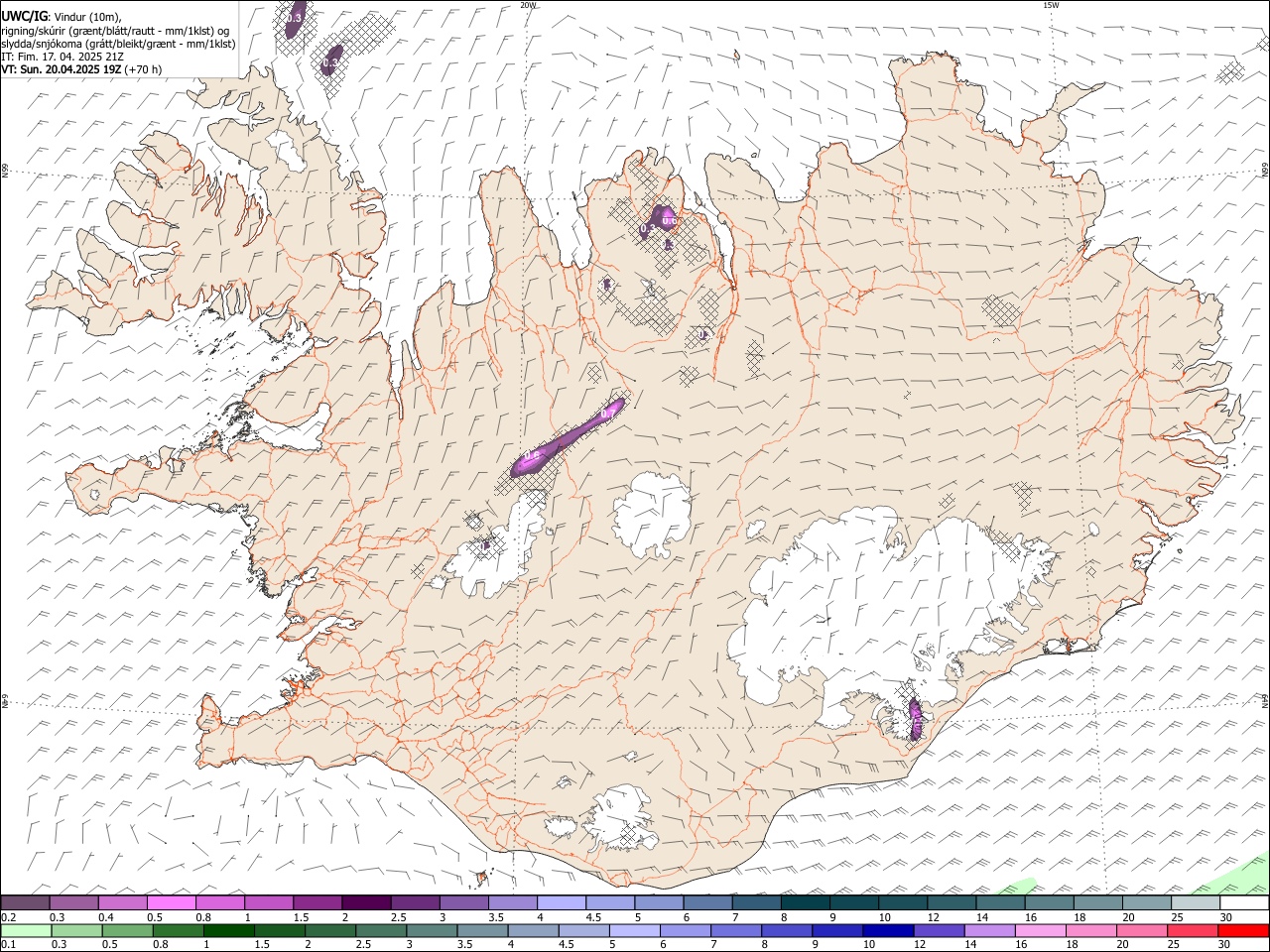
Task: Select the 7 slate-blue snow legend swatch
Action: point(756,902)
